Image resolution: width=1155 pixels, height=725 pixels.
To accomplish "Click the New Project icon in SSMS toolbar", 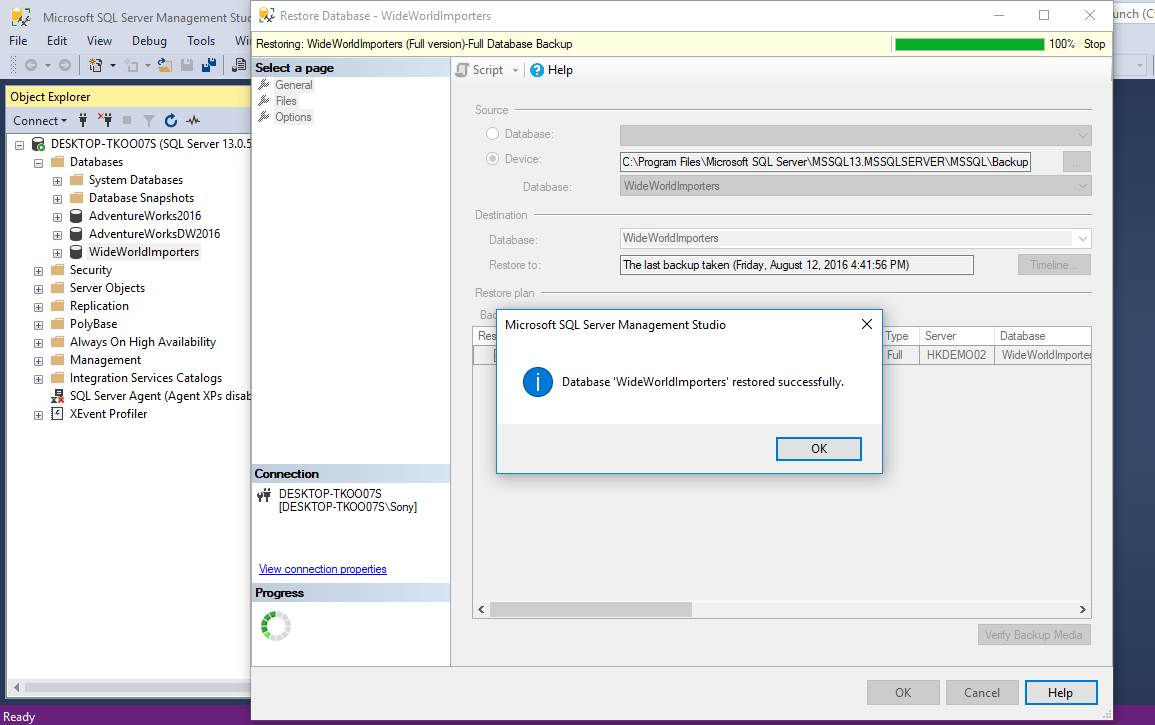I will (x=96, y=66).
